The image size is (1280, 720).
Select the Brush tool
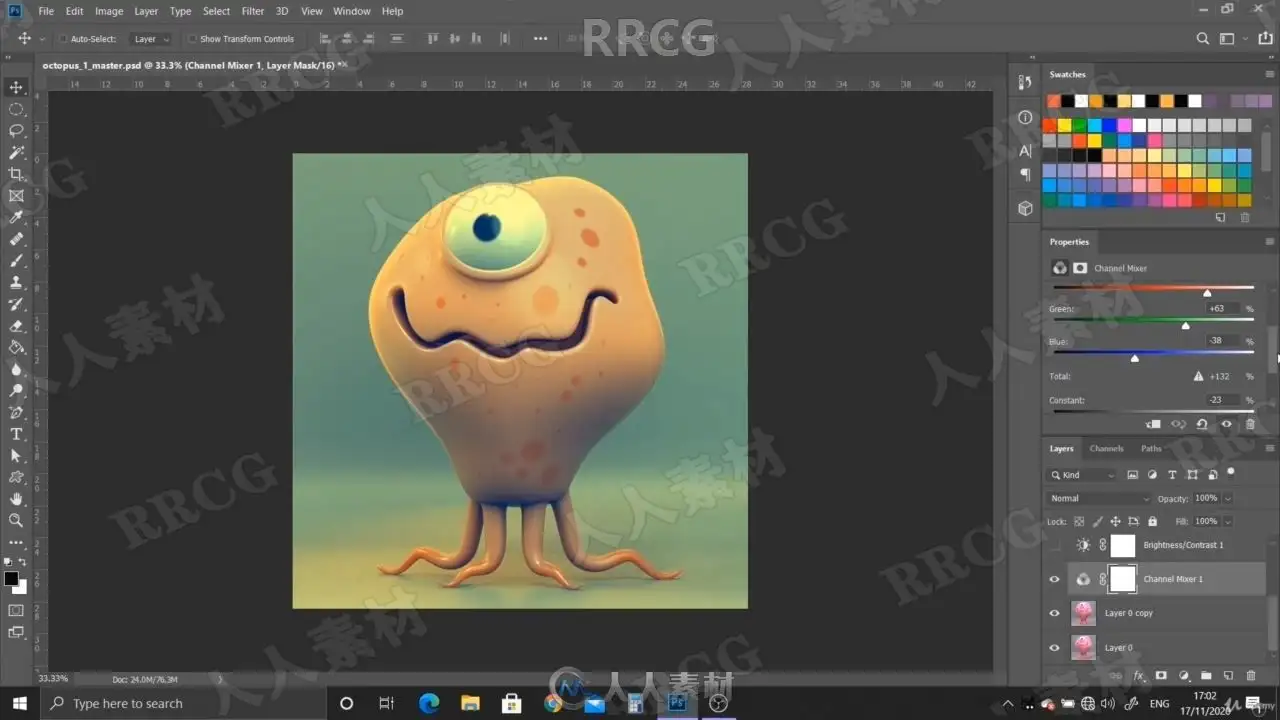(x=16, y=261)
